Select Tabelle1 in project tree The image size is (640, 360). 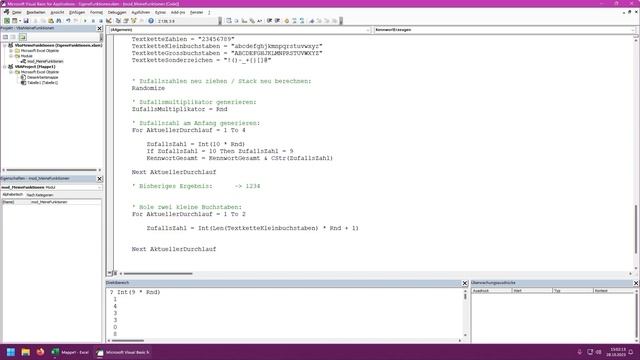click(42, 82)
